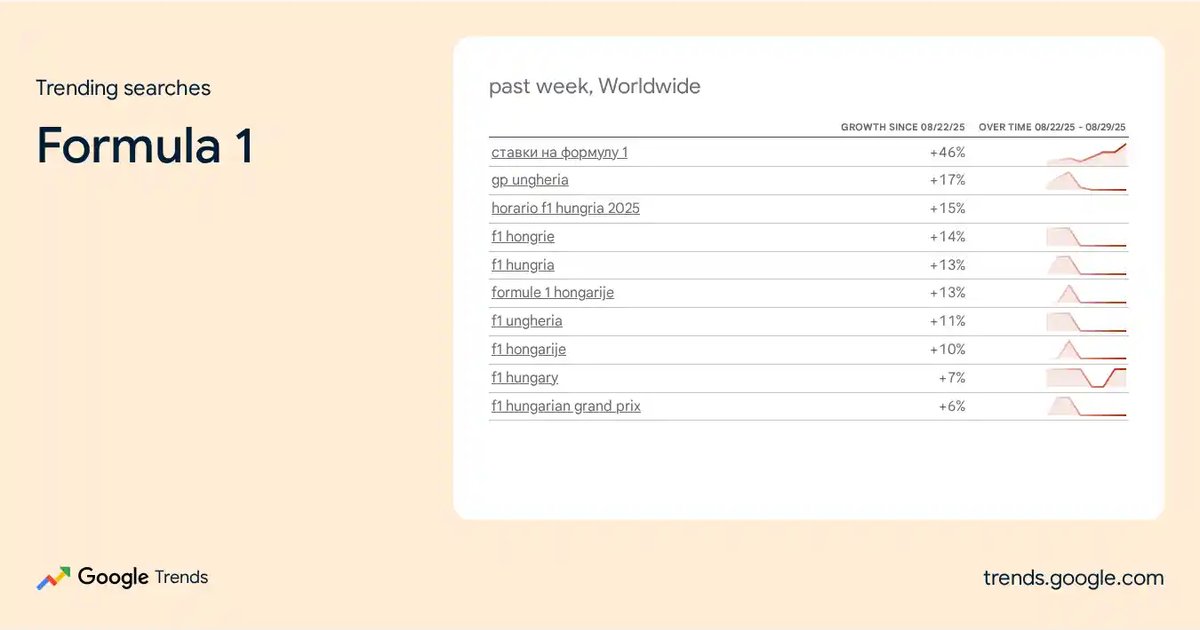Open the 'f1 hungary' search link
This screenshot has width=1200, height=630.
pyautogui.click(x=525, y=378)
